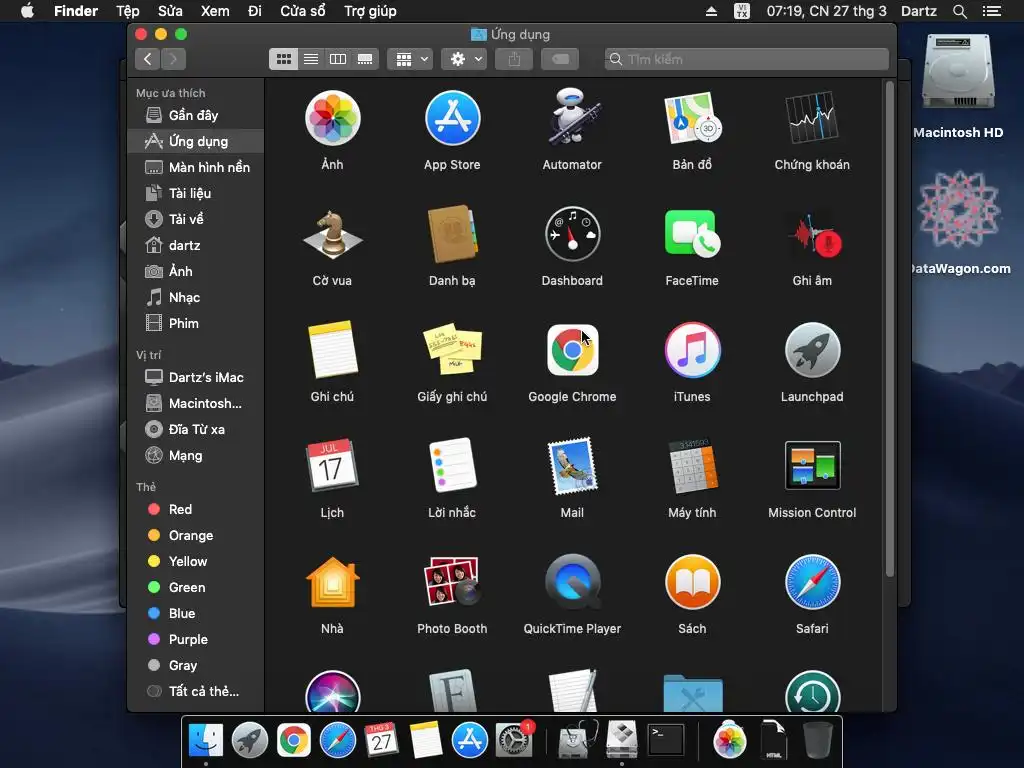Open the Sửa menu
The width and height of the screenshot is (1024, 768).
click(x=170, y=11)
